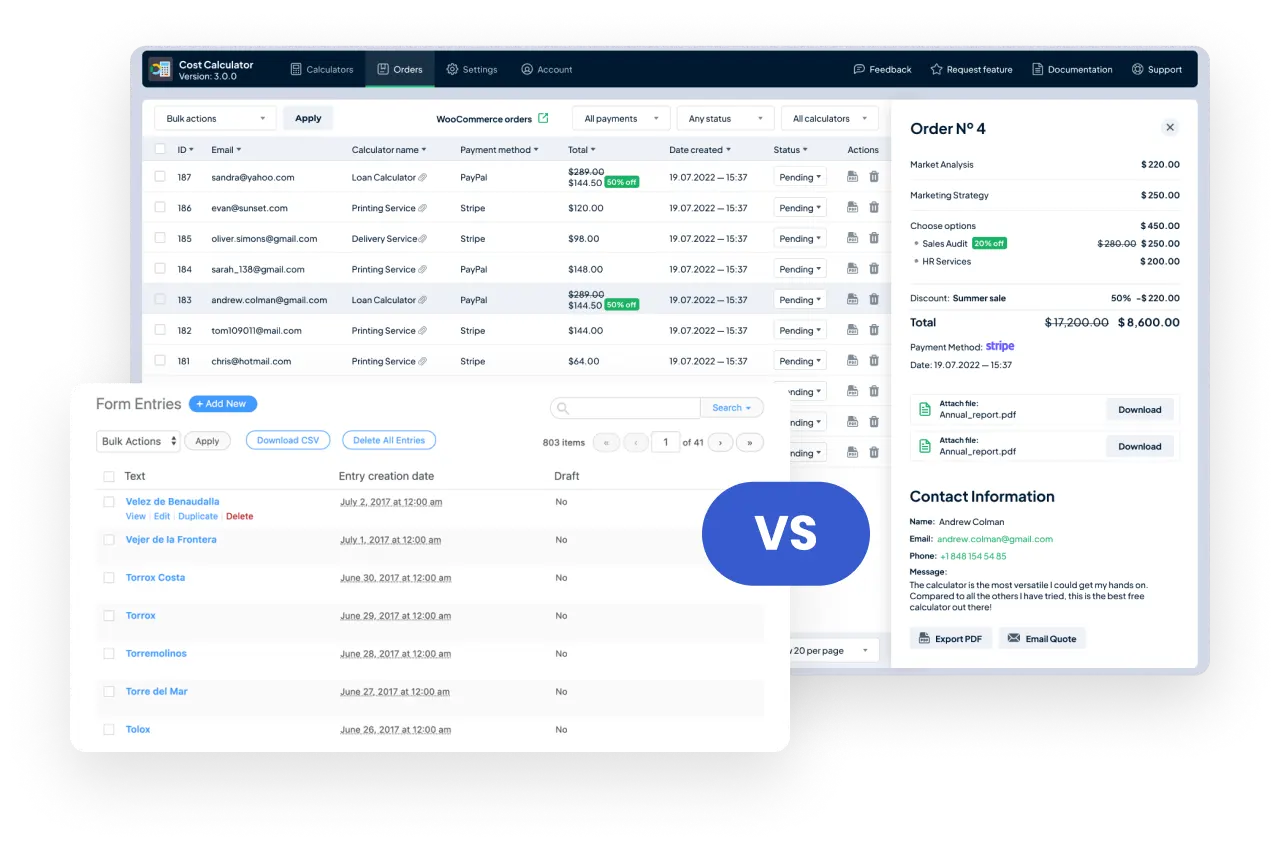This screenshot has height=848, width=1280.
Task: Delete order 183 with trash icon
Action: [874, 299]
